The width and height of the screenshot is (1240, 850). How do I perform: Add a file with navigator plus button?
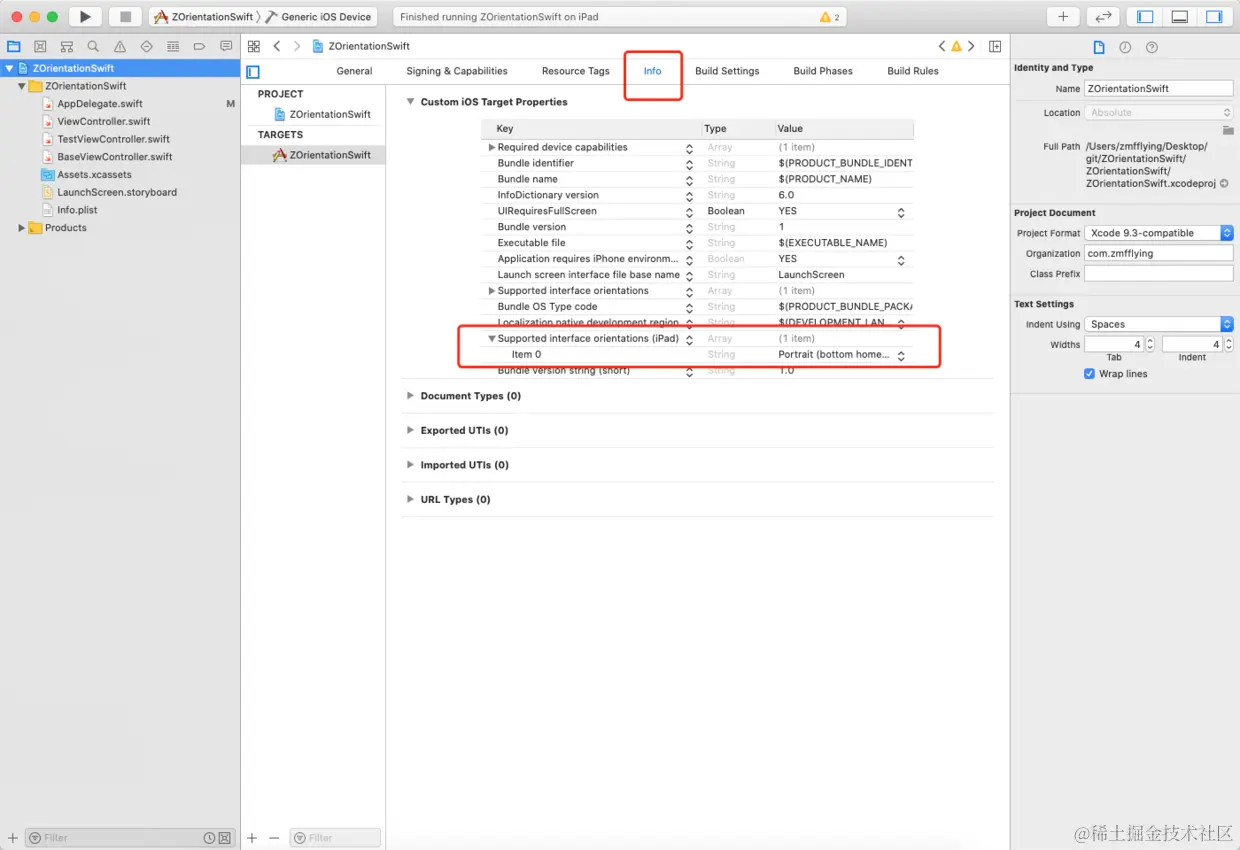(x=13, y=838)
